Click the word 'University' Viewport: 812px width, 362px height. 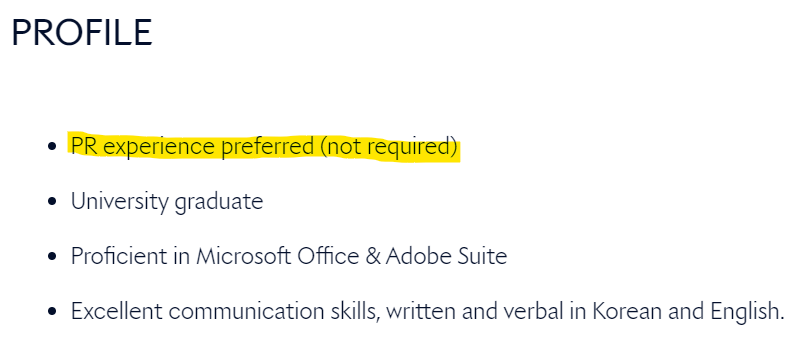(x=120, y=202)
